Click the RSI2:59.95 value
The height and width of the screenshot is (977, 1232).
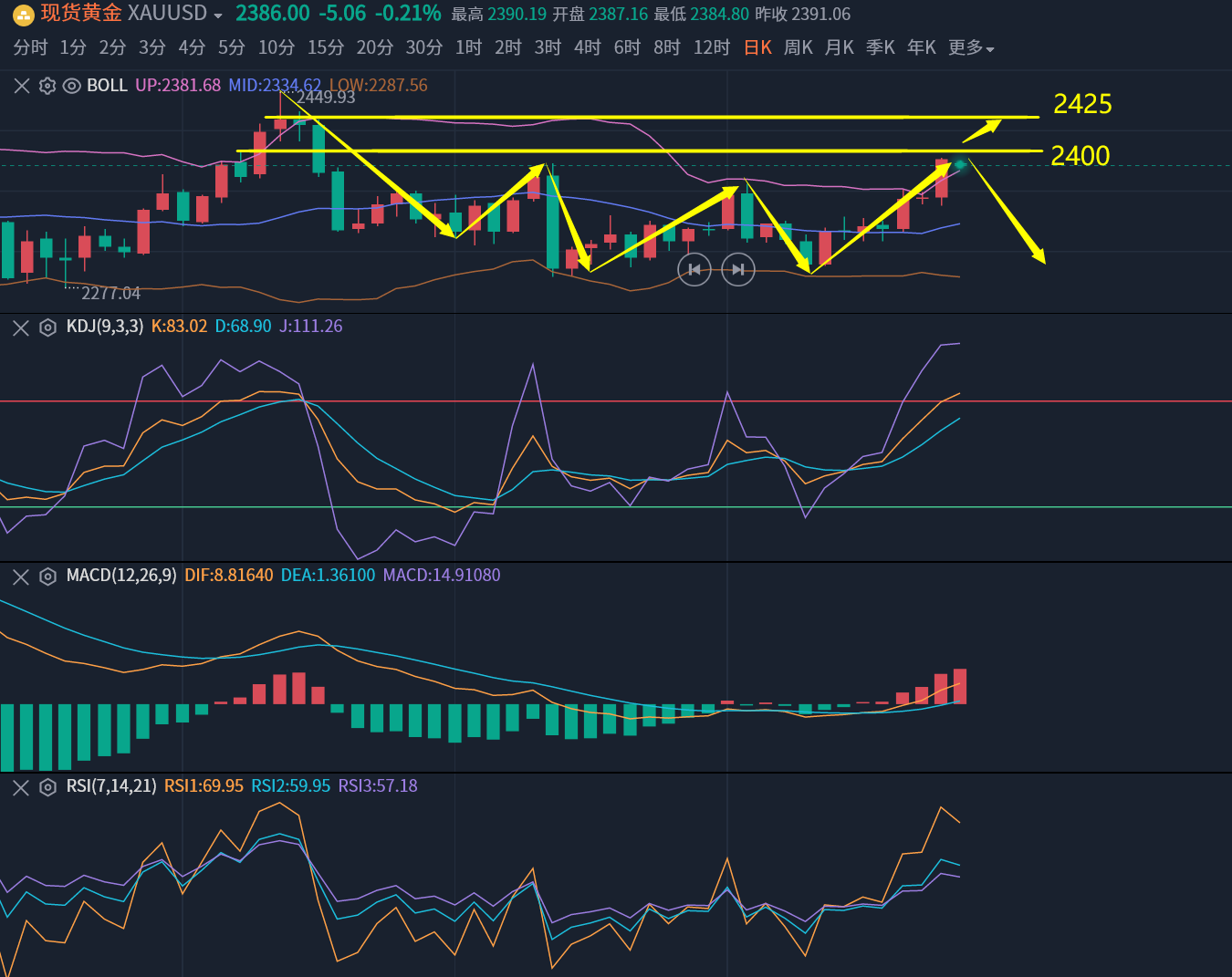click(291, 786)
